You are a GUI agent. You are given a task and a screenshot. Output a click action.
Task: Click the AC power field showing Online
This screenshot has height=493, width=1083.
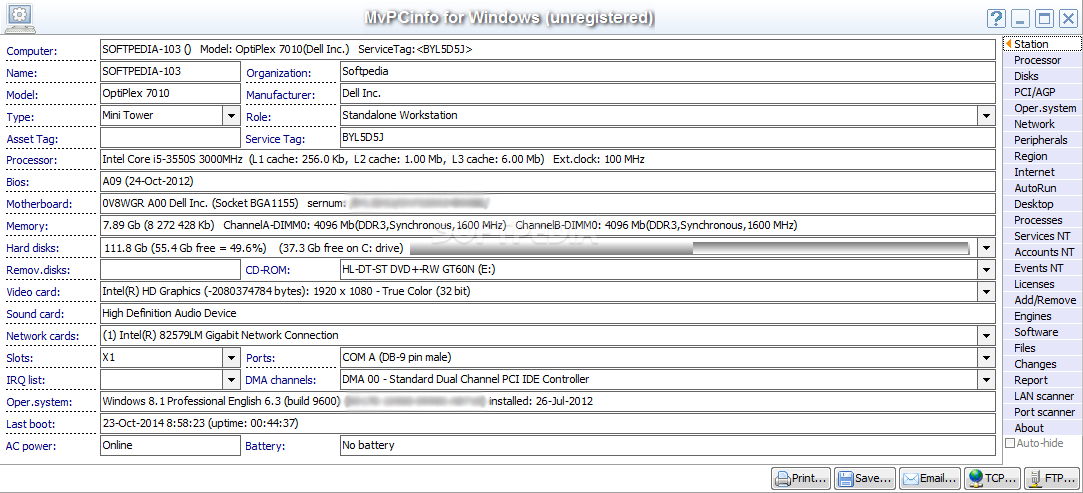170,446
